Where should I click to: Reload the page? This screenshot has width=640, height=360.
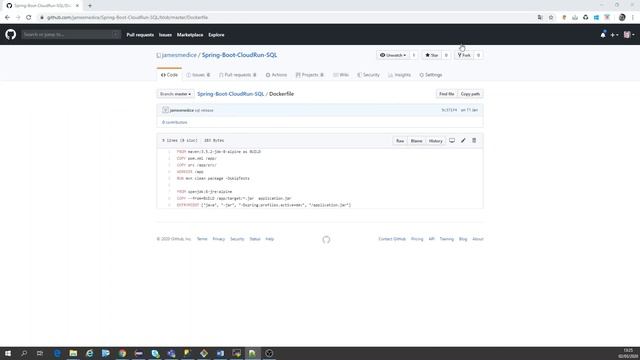tap(29, 18)
